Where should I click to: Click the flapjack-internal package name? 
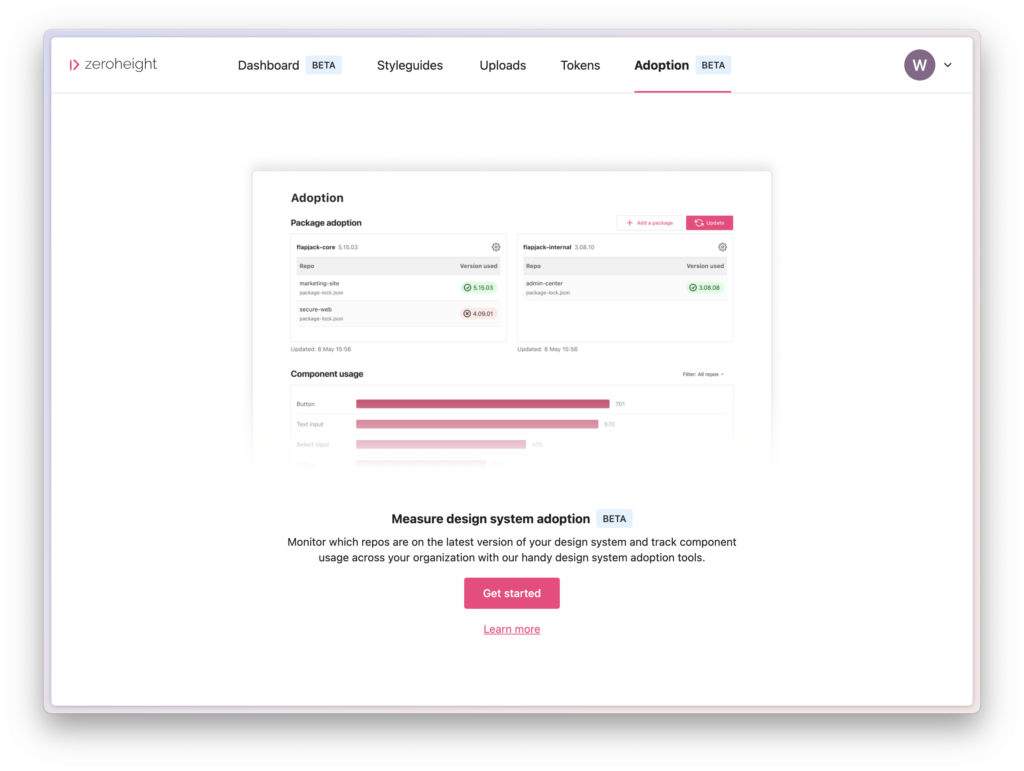click(547, 247)
